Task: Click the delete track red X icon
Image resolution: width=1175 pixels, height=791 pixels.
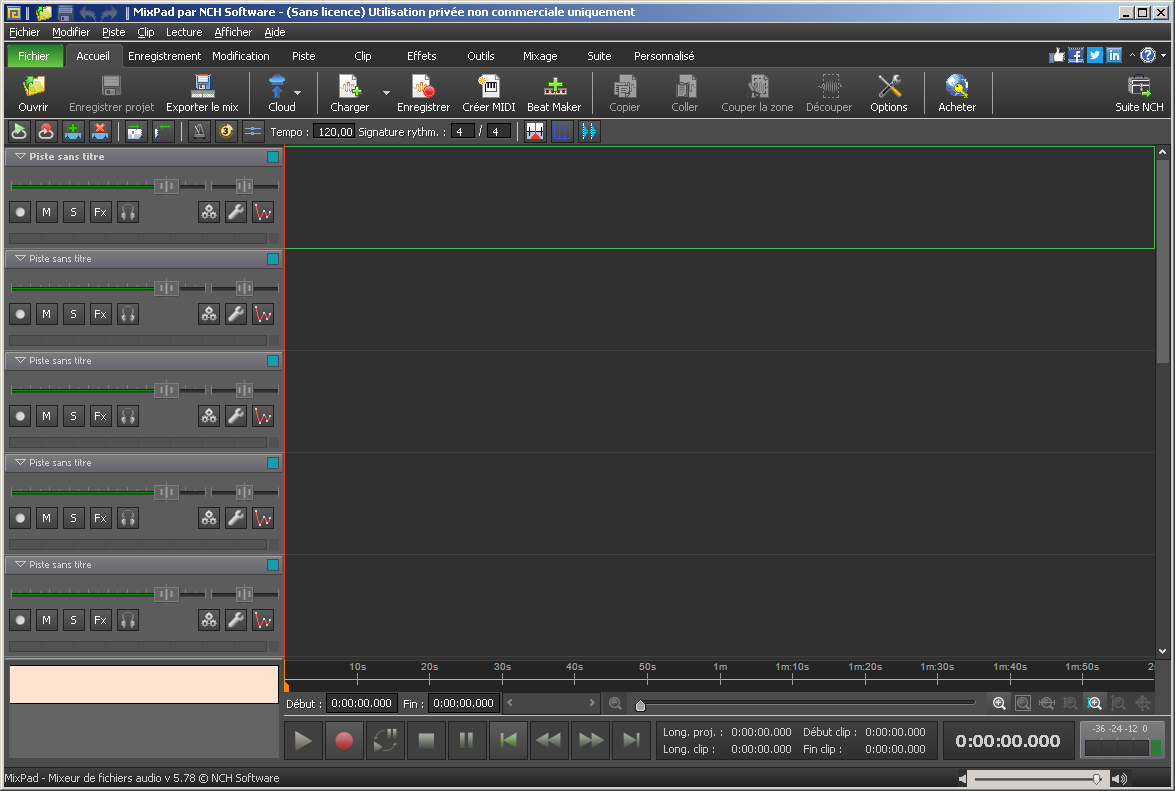Action: click(x=100, y=132)
